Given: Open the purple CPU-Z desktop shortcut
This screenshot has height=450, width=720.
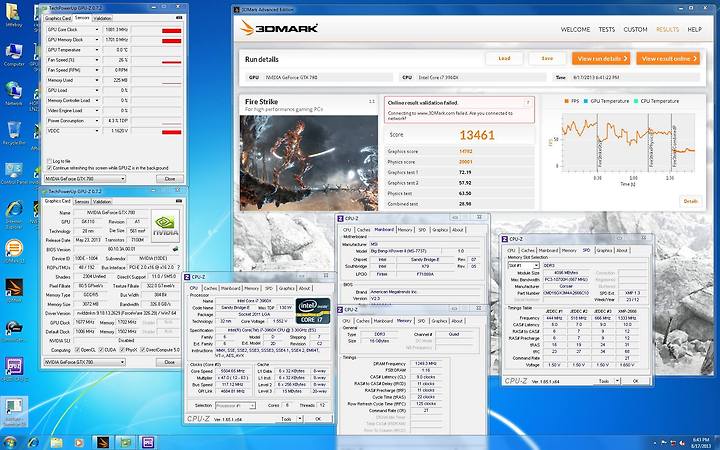Looking at the screenshot, I should click(14, 369).
